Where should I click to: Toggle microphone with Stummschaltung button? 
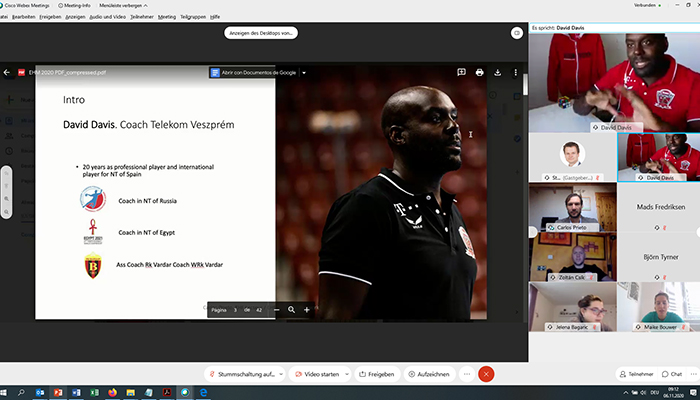pos(243,374)
